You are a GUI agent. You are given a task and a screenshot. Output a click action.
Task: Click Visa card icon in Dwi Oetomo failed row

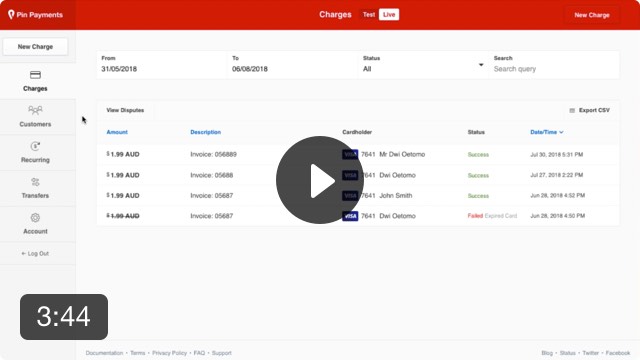pos(350,216)
